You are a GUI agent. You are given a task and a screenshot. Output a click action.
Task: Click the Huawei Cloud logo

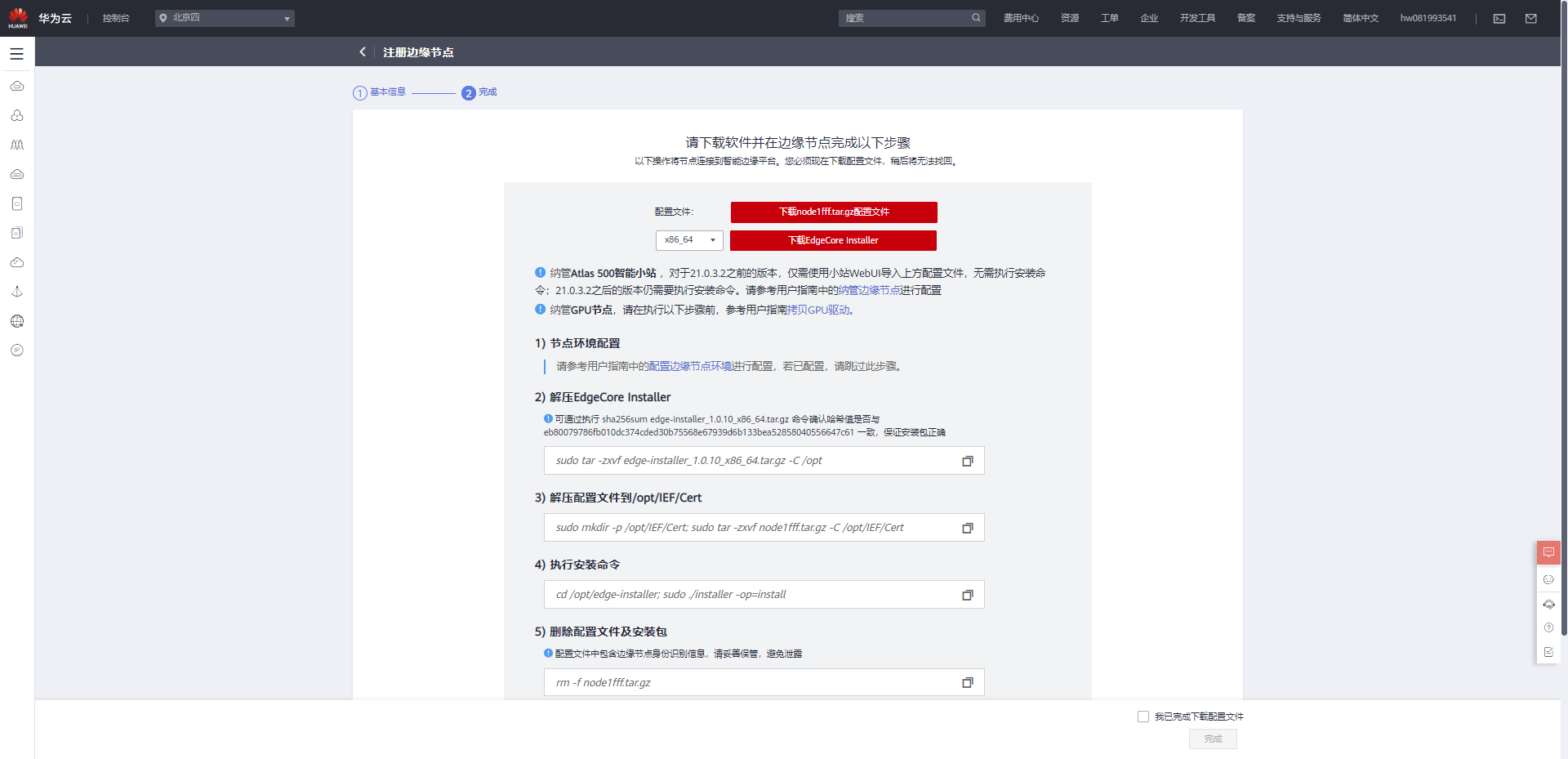(18, 18)
